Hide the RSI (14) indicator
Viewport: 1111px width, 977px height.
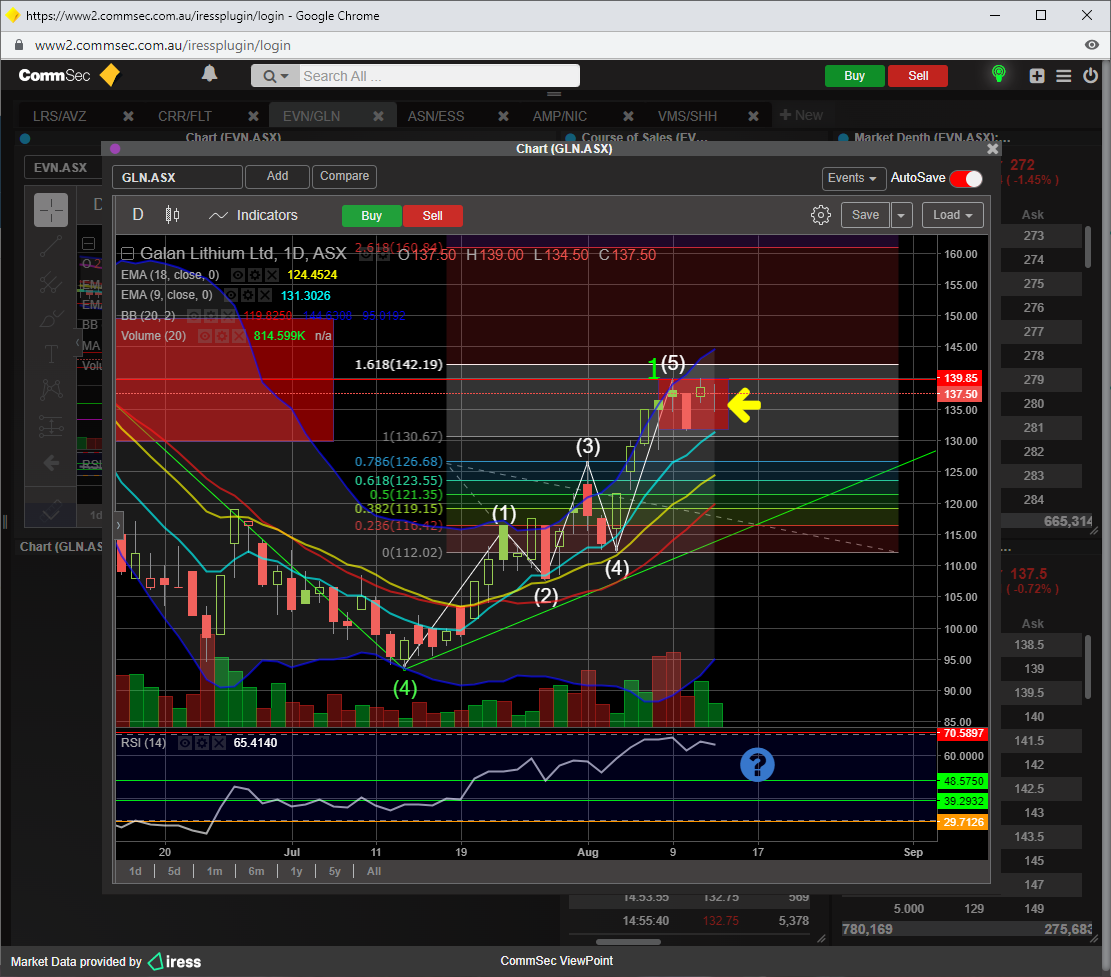tap(185, 742)
